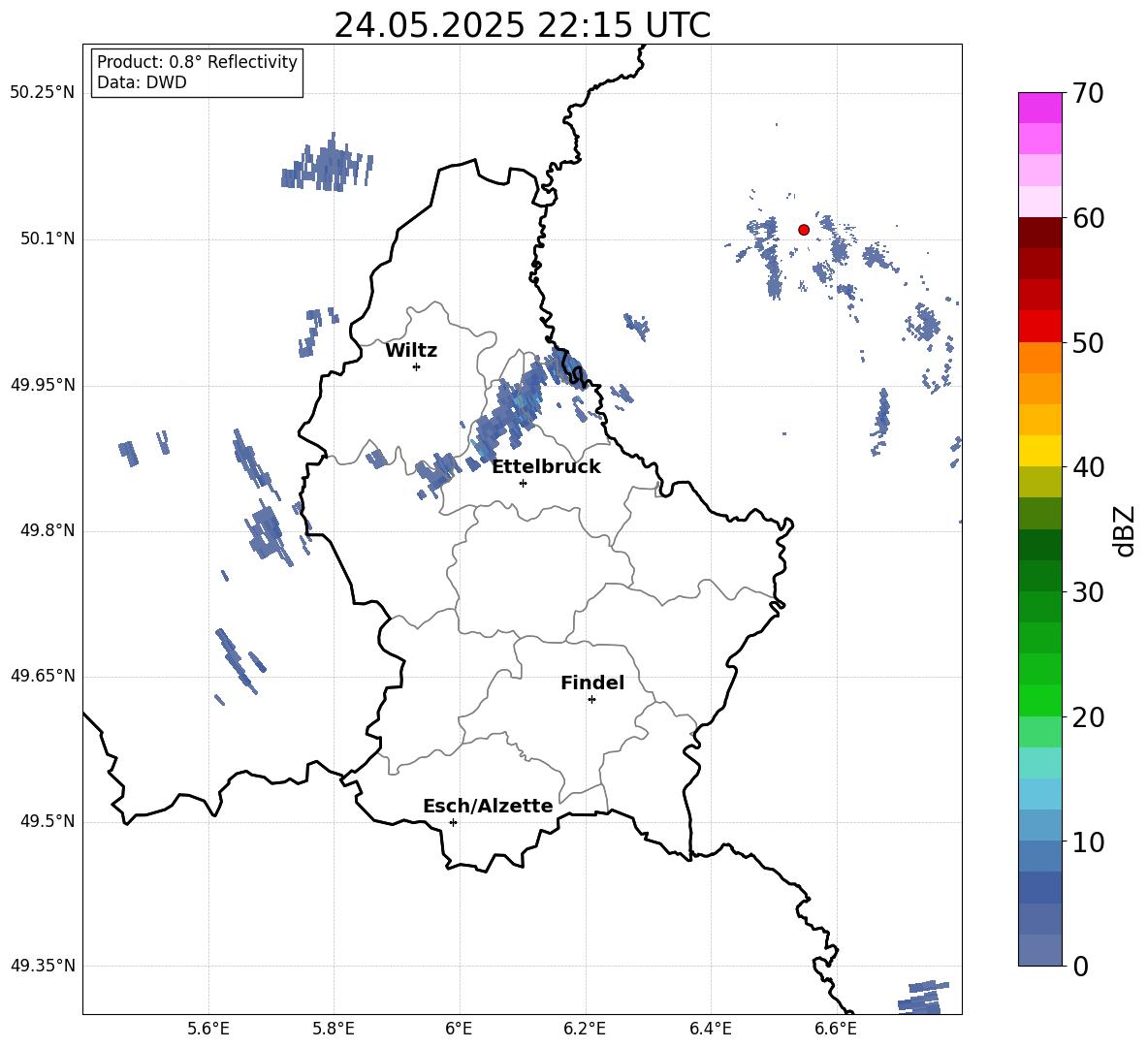Image resolution: width=1148 pixels, height=1048 pixels.
Task: Click the 6°E longitude label
Action: coord(460,1029)
